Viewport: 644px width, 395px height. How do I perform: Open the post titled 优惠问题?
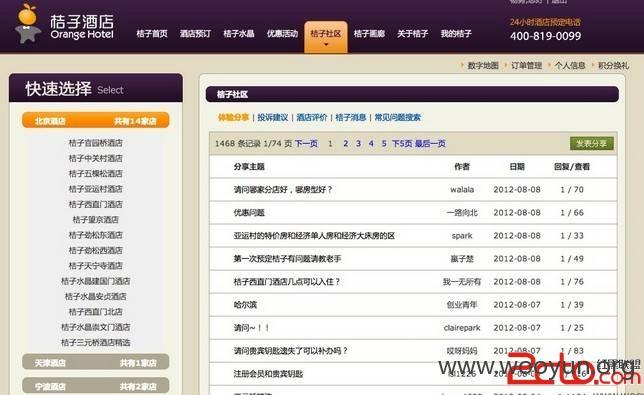click(x=249, y=213)
